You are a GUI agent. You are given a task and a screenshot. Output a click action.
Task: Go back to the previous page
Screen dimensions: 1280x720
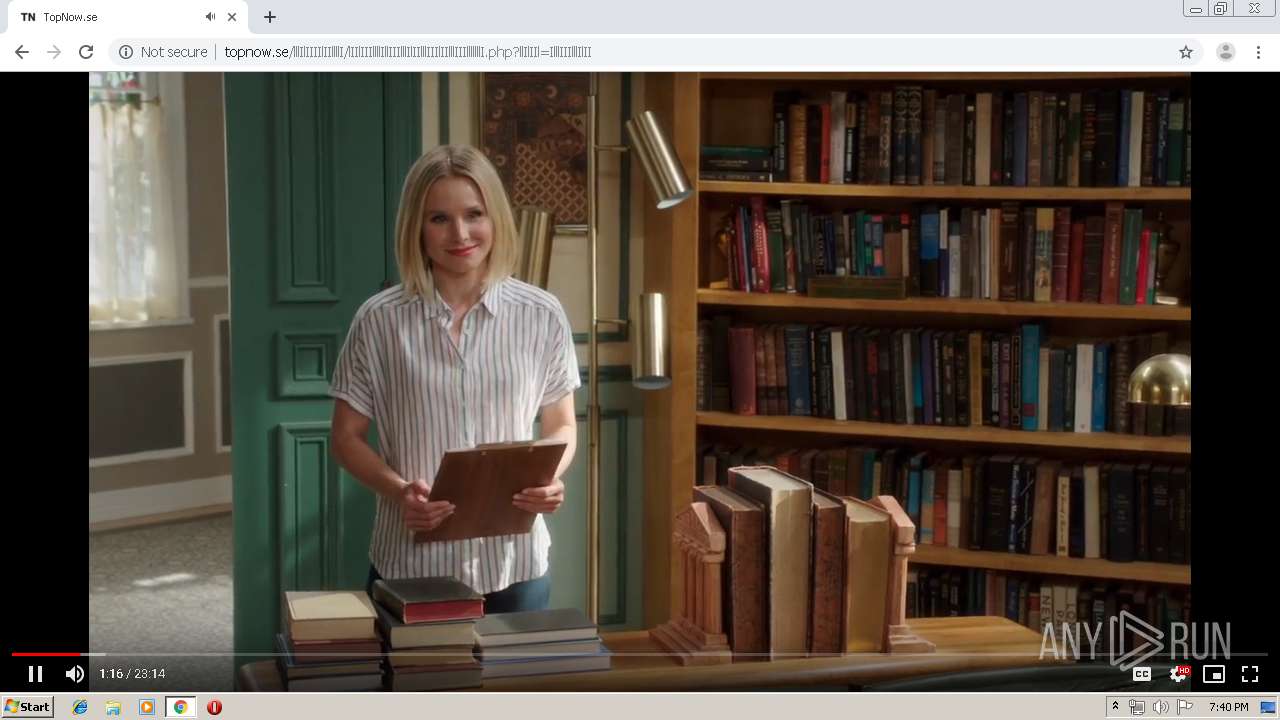coord(22,52)
